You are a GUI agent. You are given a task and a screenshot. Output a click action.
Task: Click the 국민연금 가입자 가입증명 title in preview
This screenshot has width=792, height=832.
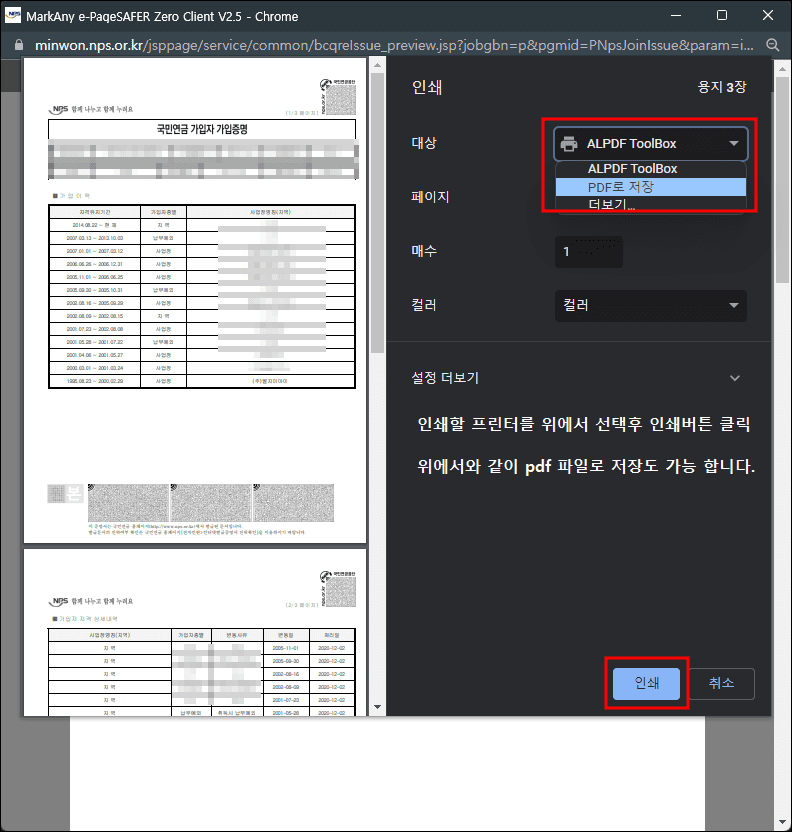[202, 129]
